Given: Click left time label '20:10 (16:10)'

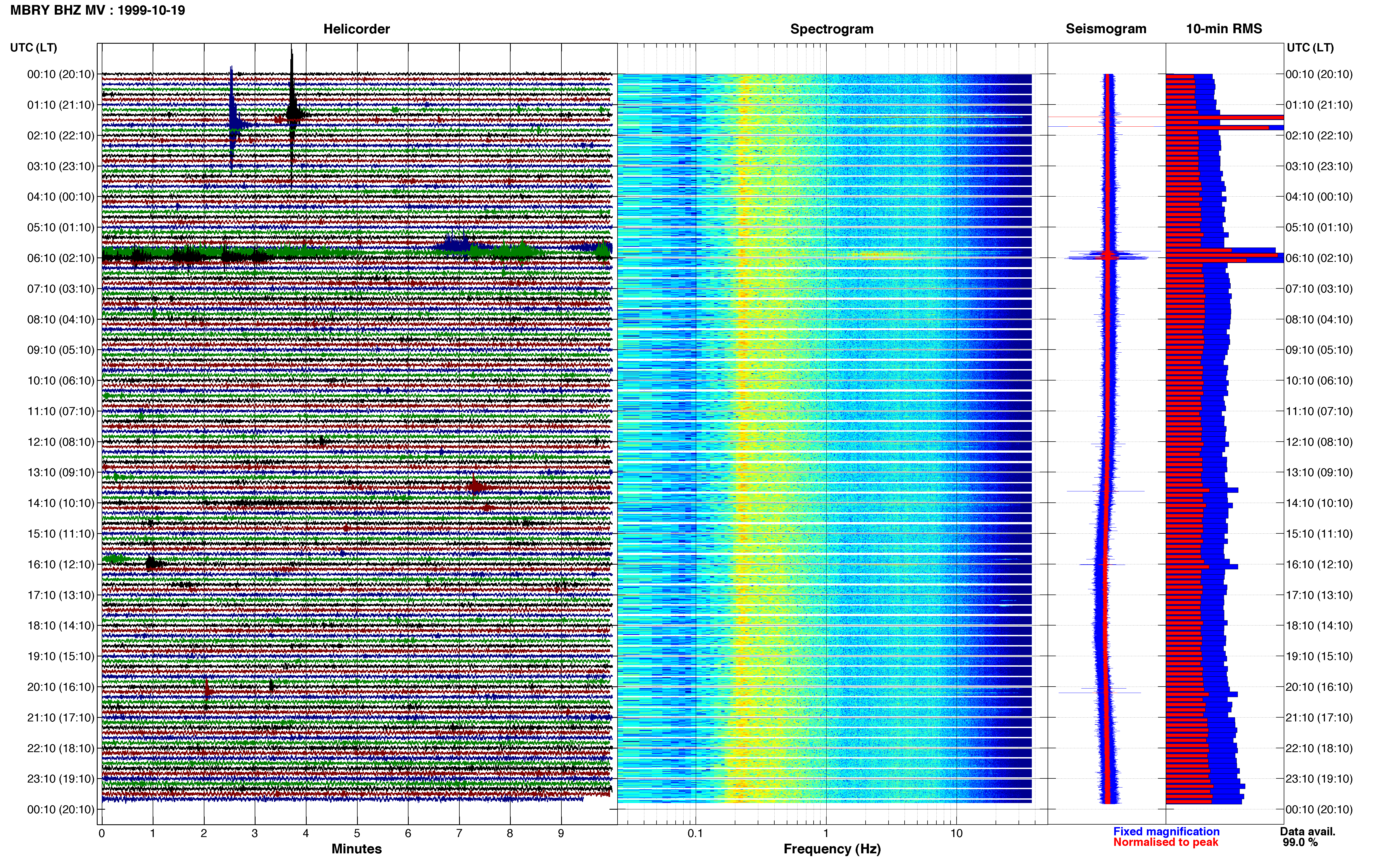Looking at the screenshot, I should click(x=61, y=687).
